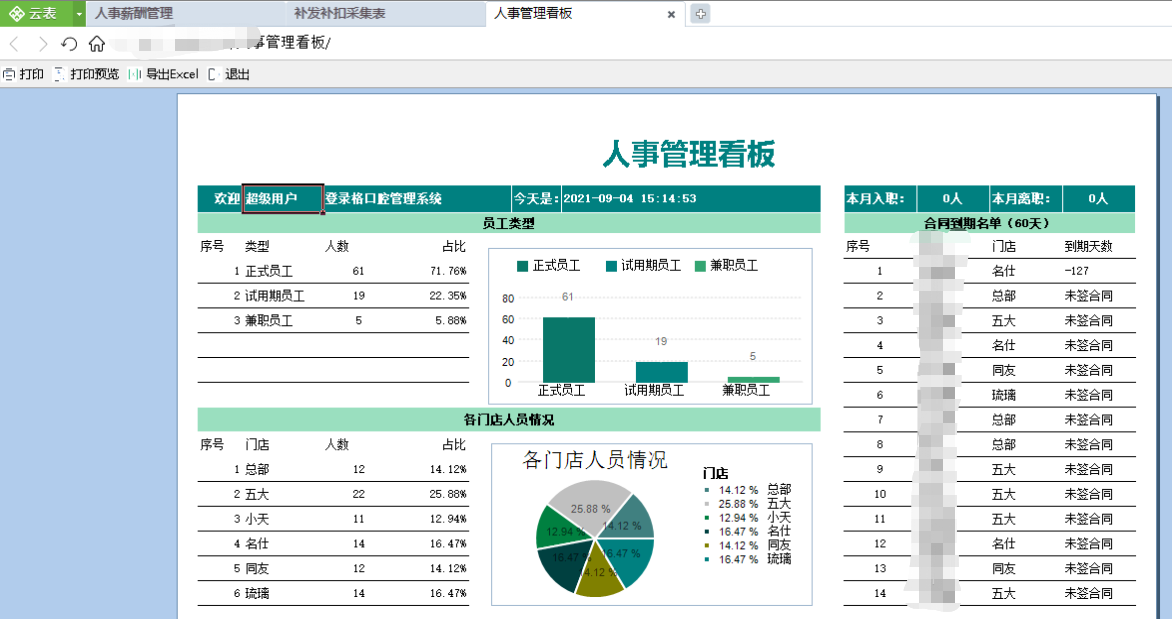Refresh the current page
The height and width of the screenshot is (619, 1172).
pos(70,44)
